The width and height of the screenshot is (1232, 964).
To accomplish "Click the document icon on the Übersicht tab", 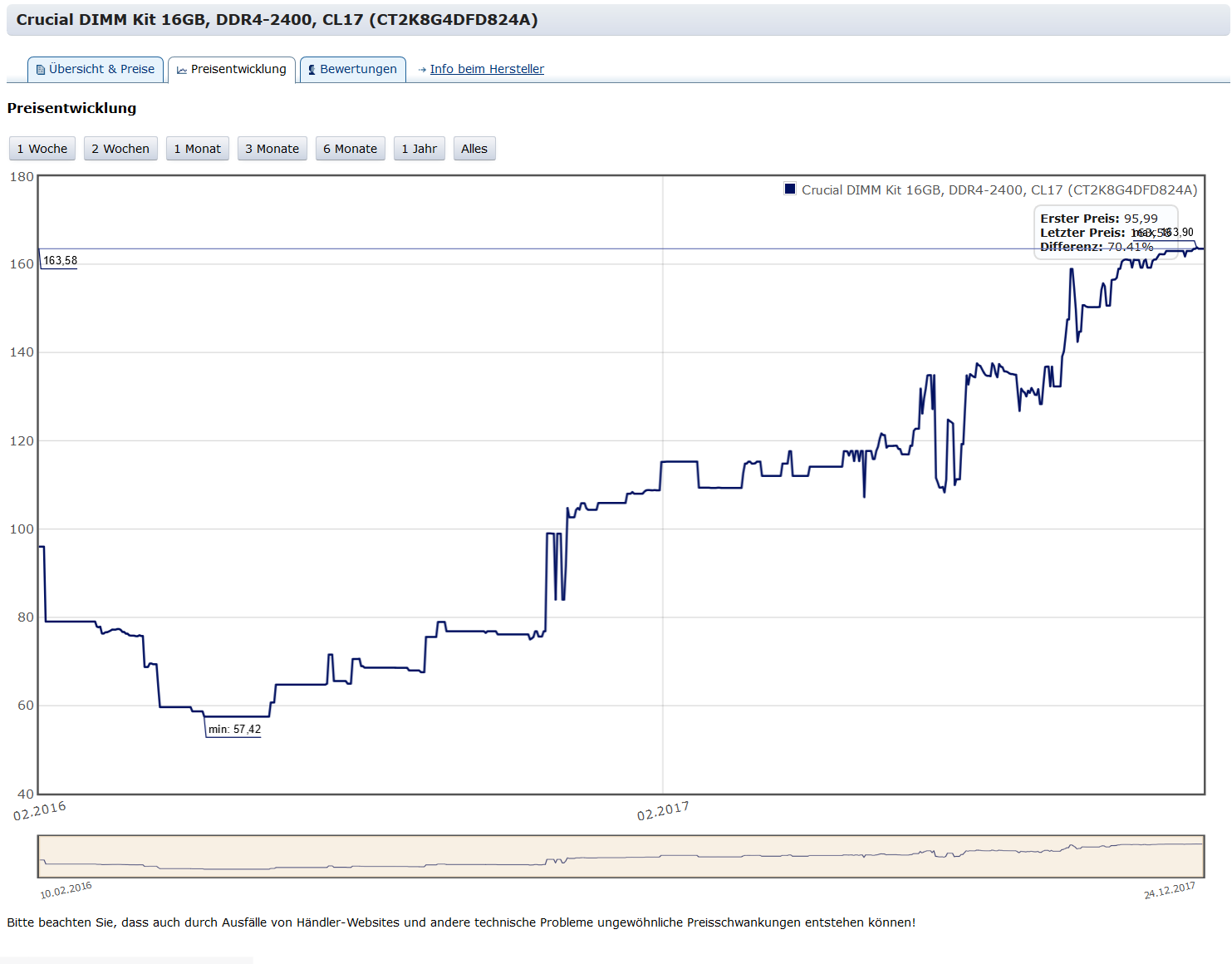I will pyautogui.click(x=41, y=70).
